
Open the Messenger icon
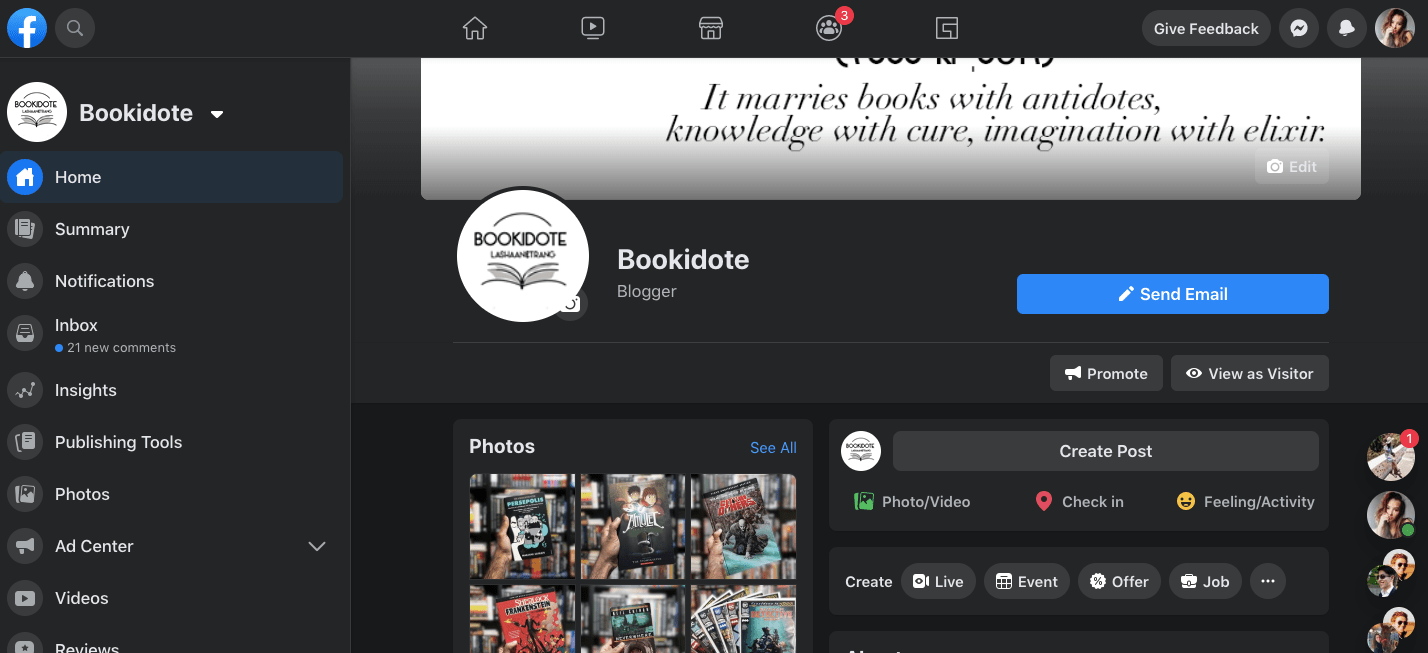tap(1298, 29)
